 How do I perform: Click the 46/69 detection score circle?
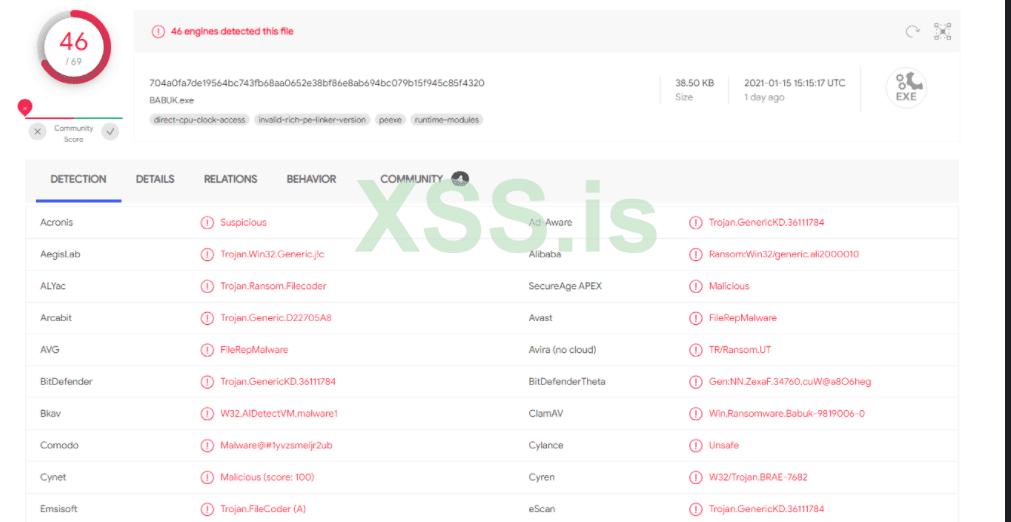pos(74,47)
